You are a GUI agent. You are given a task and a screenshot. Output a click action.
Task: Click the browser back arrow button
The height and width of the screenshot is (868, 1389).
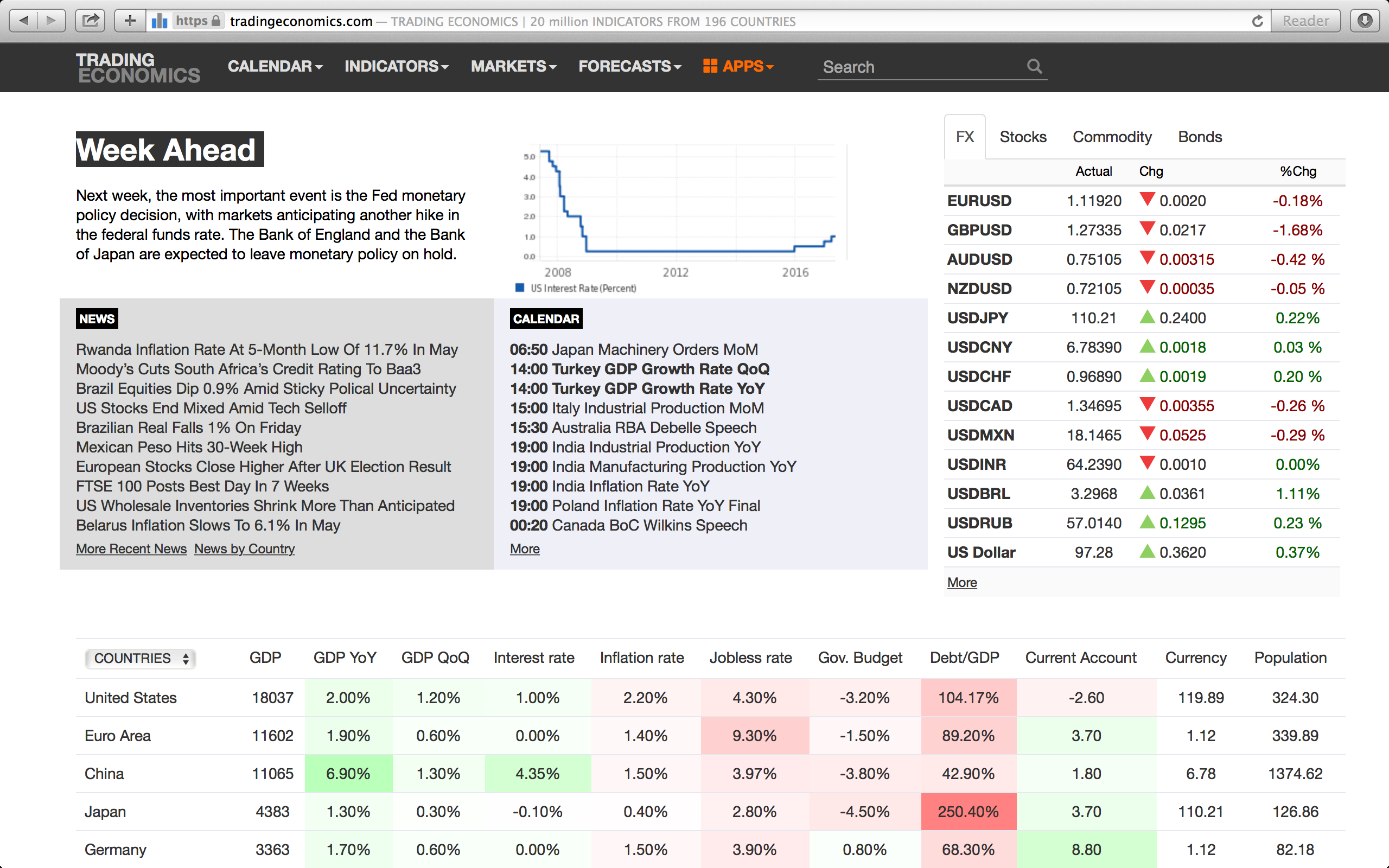(23, 21)
